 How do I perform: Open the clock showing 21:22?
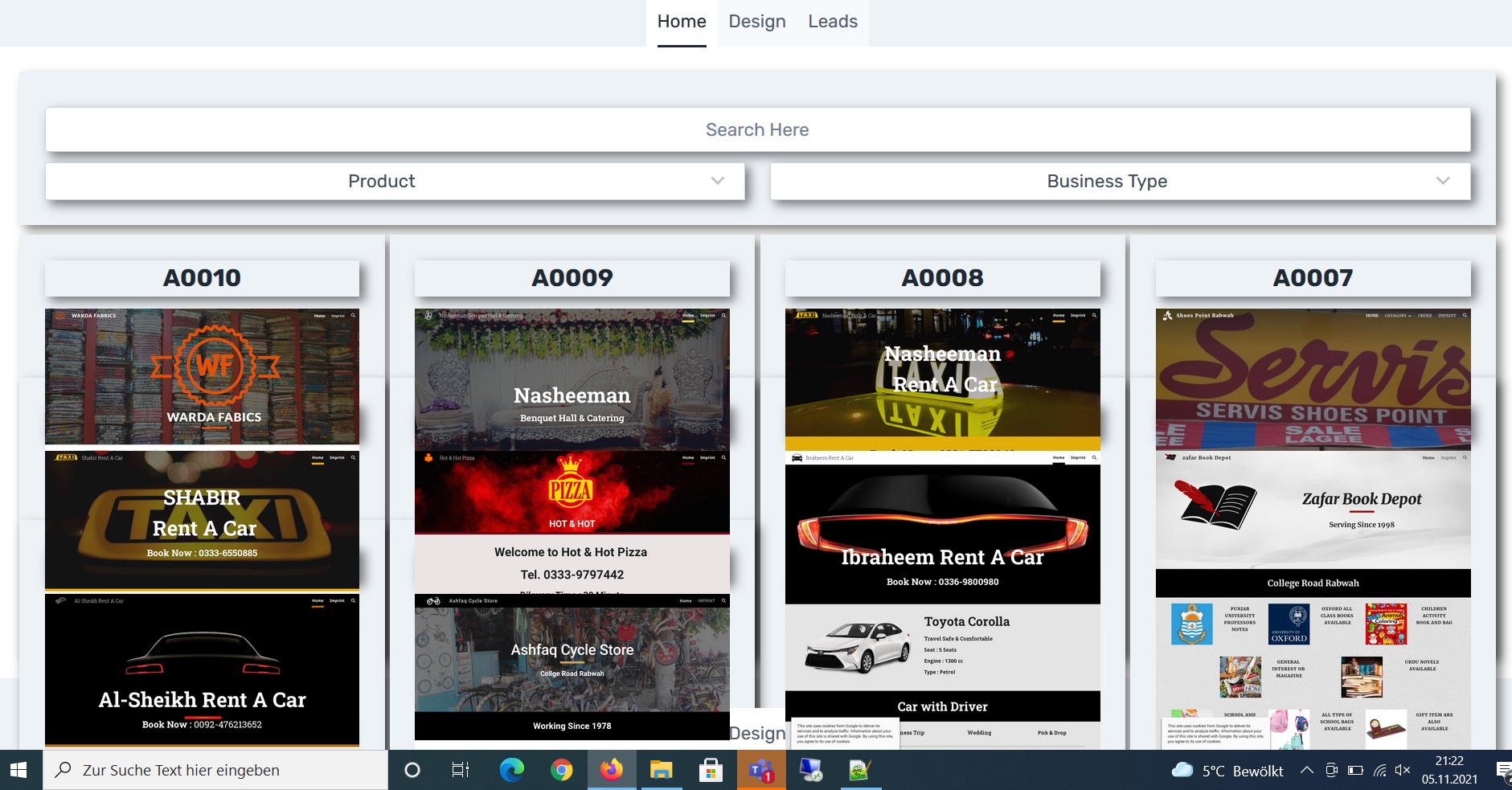1449,770
